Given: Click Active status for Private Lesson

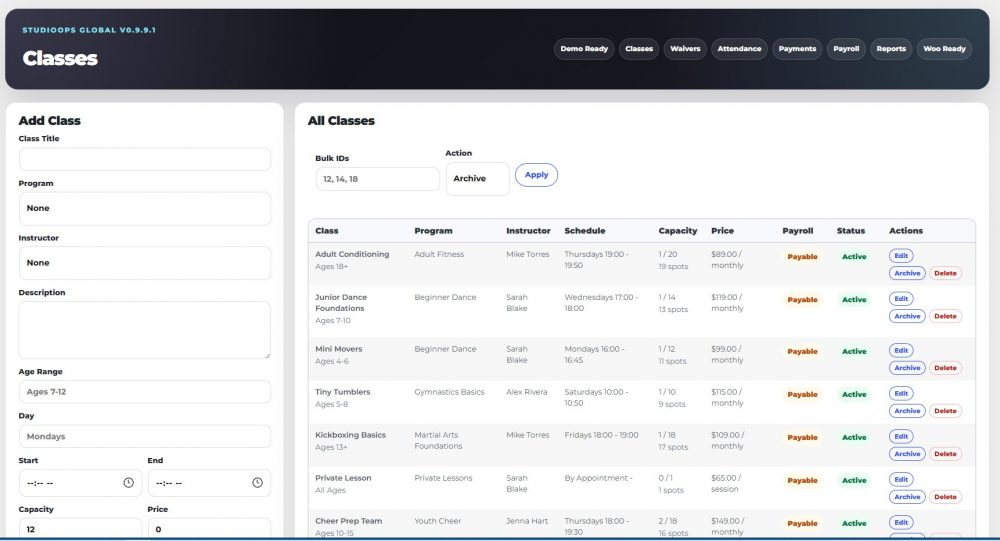Looking at the screenshot, I should [854, 480].
